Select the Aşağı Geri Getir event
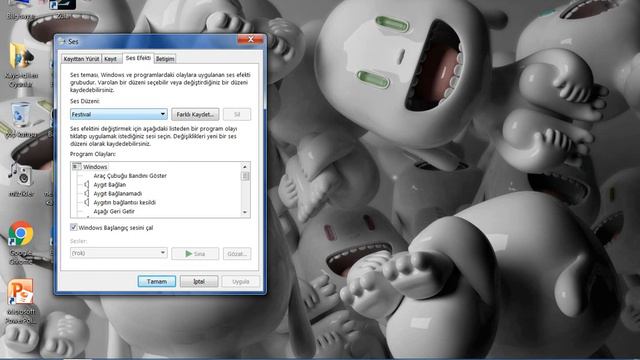 tap(114, 211)
